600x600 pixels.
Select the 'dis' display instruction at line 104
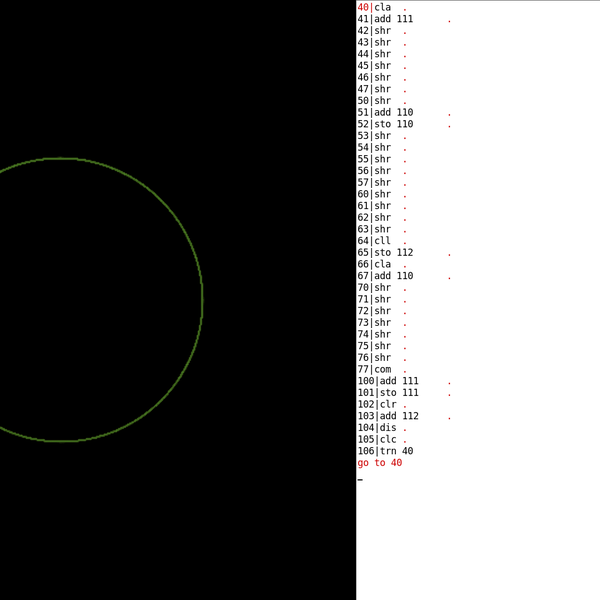(388, 428)
